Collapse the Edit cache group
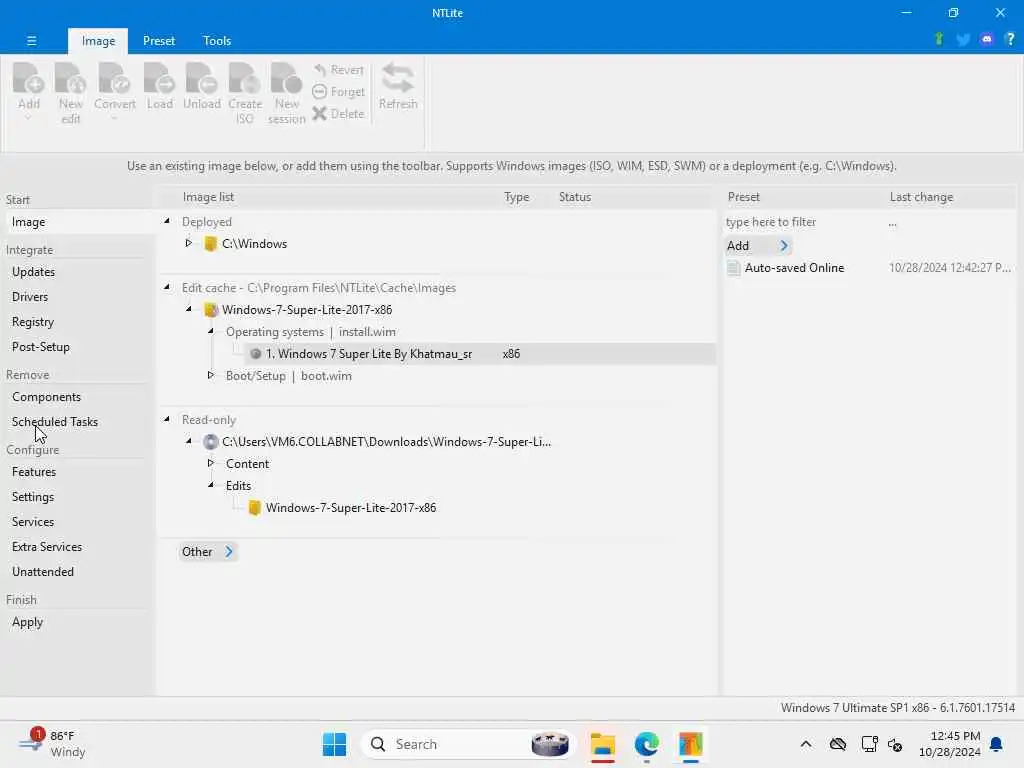The height and width of the screenshot is (768, 1024). pos(167,287)
